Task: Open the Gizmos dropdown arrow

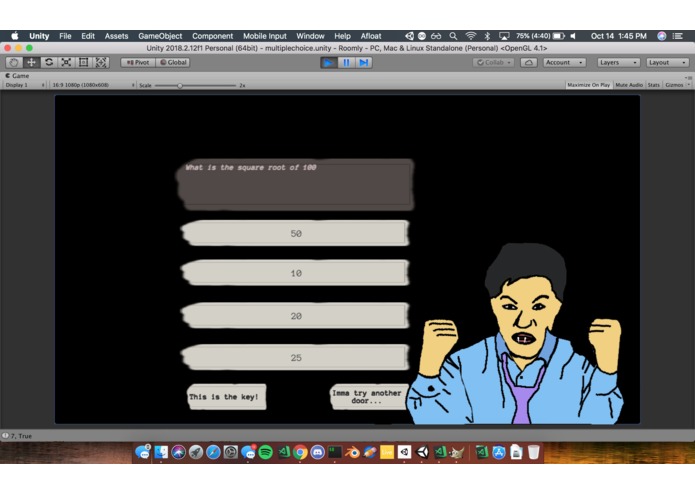Action: pos(688,85)
